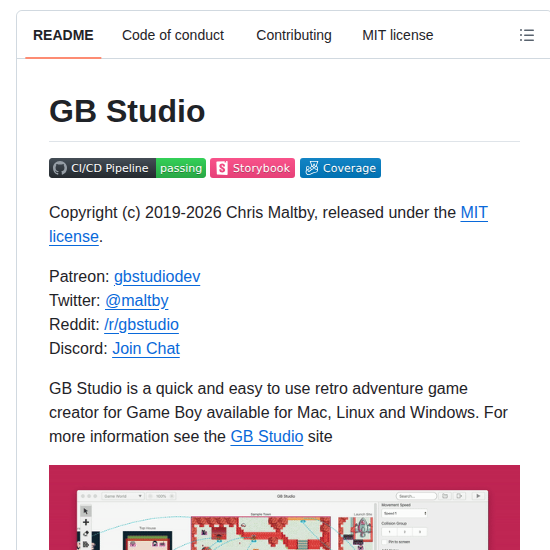Click the Join Chat Discord link

pos(146,349)
